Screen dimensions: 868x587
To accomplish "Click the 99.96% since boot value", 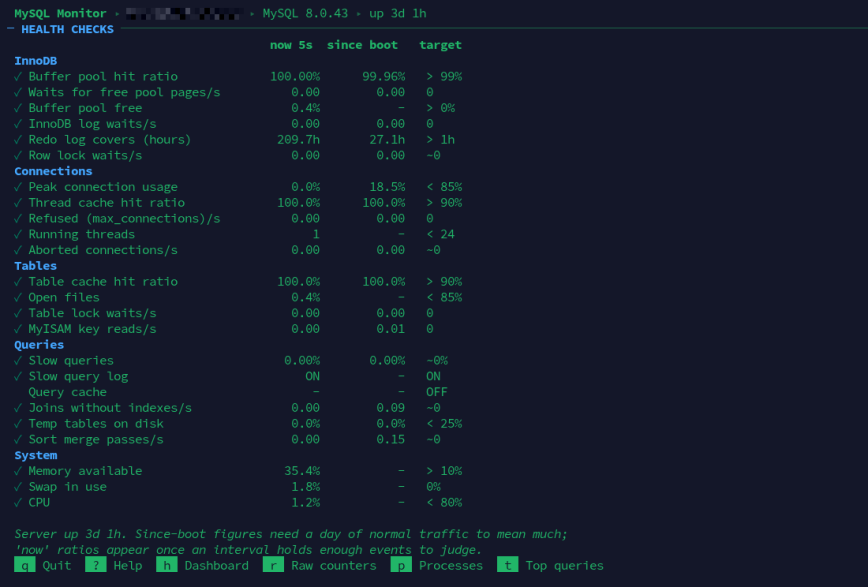I will 384,76.
